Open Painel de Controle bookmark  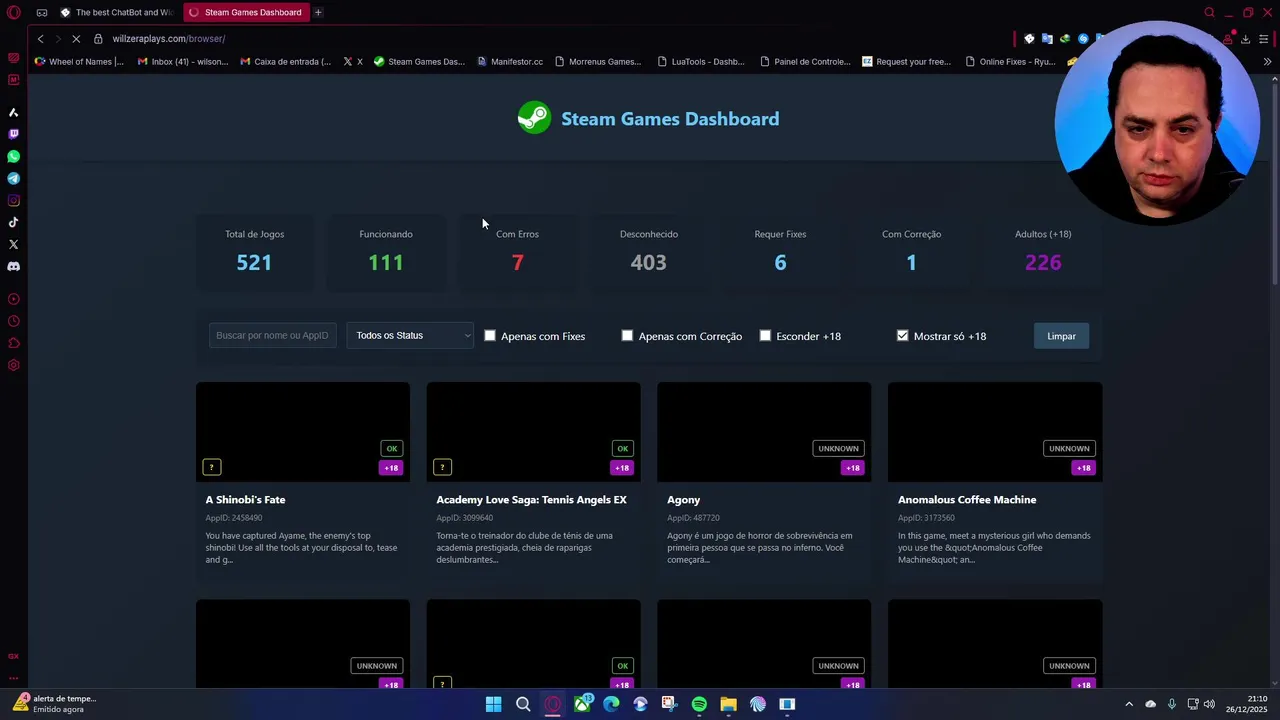805,61
